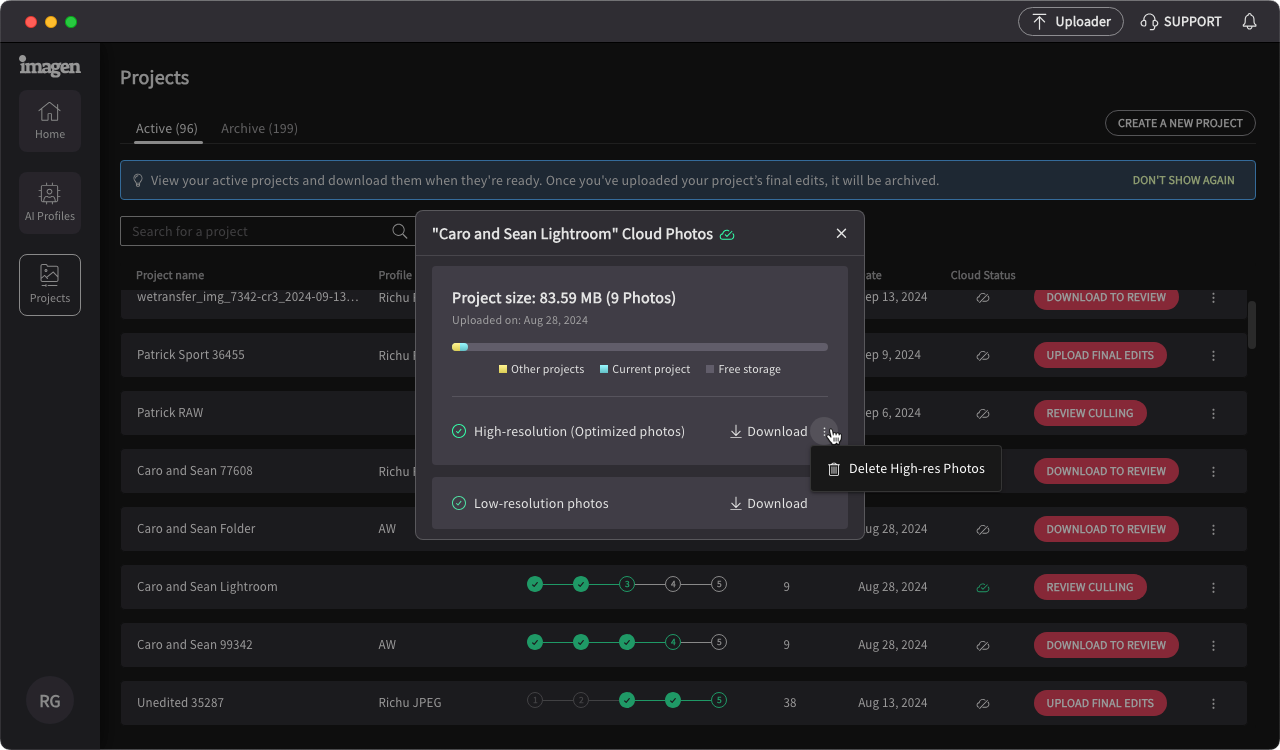This screenshot has width=1280, height=750.
Task: Open more options for Caro and Sean 77608
Action: (1213, 471)
